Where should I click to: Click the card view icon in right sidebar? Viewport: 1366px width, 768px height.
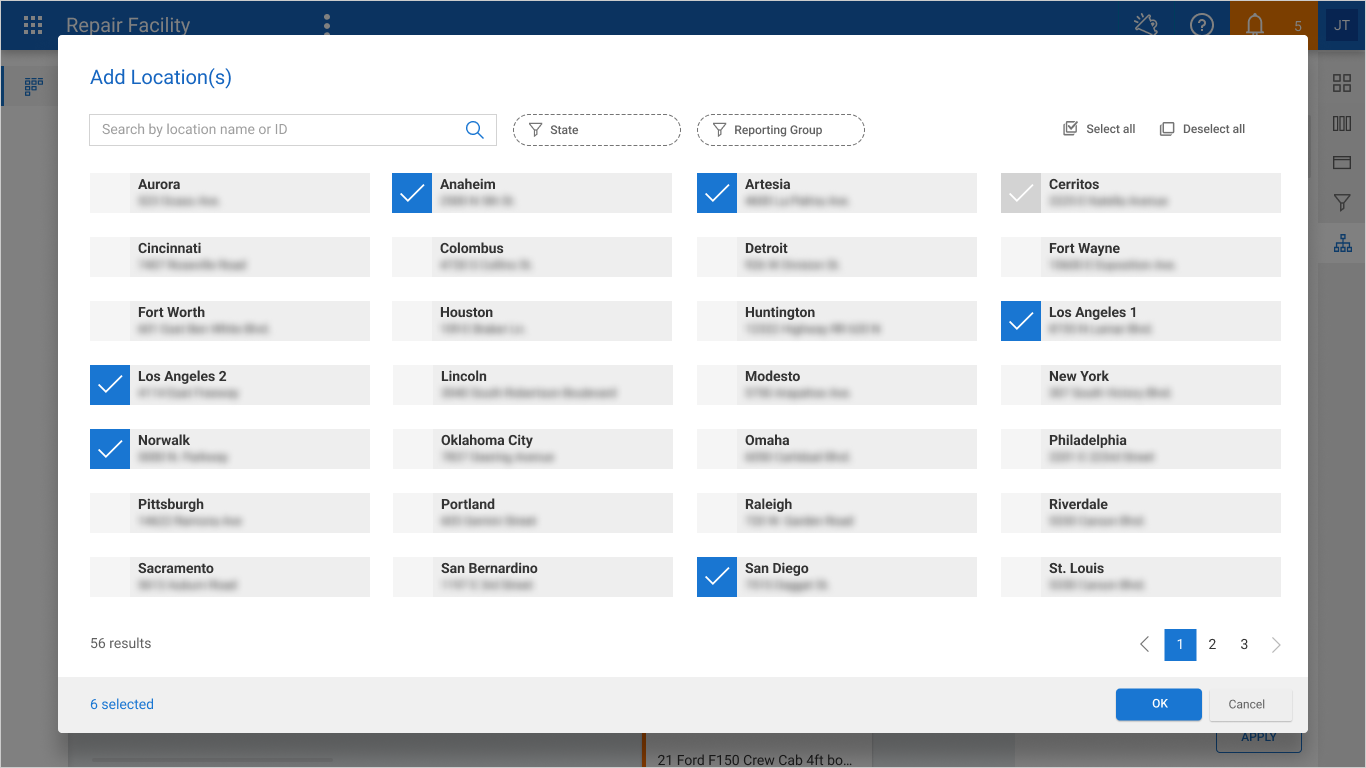coord(1342,163)
